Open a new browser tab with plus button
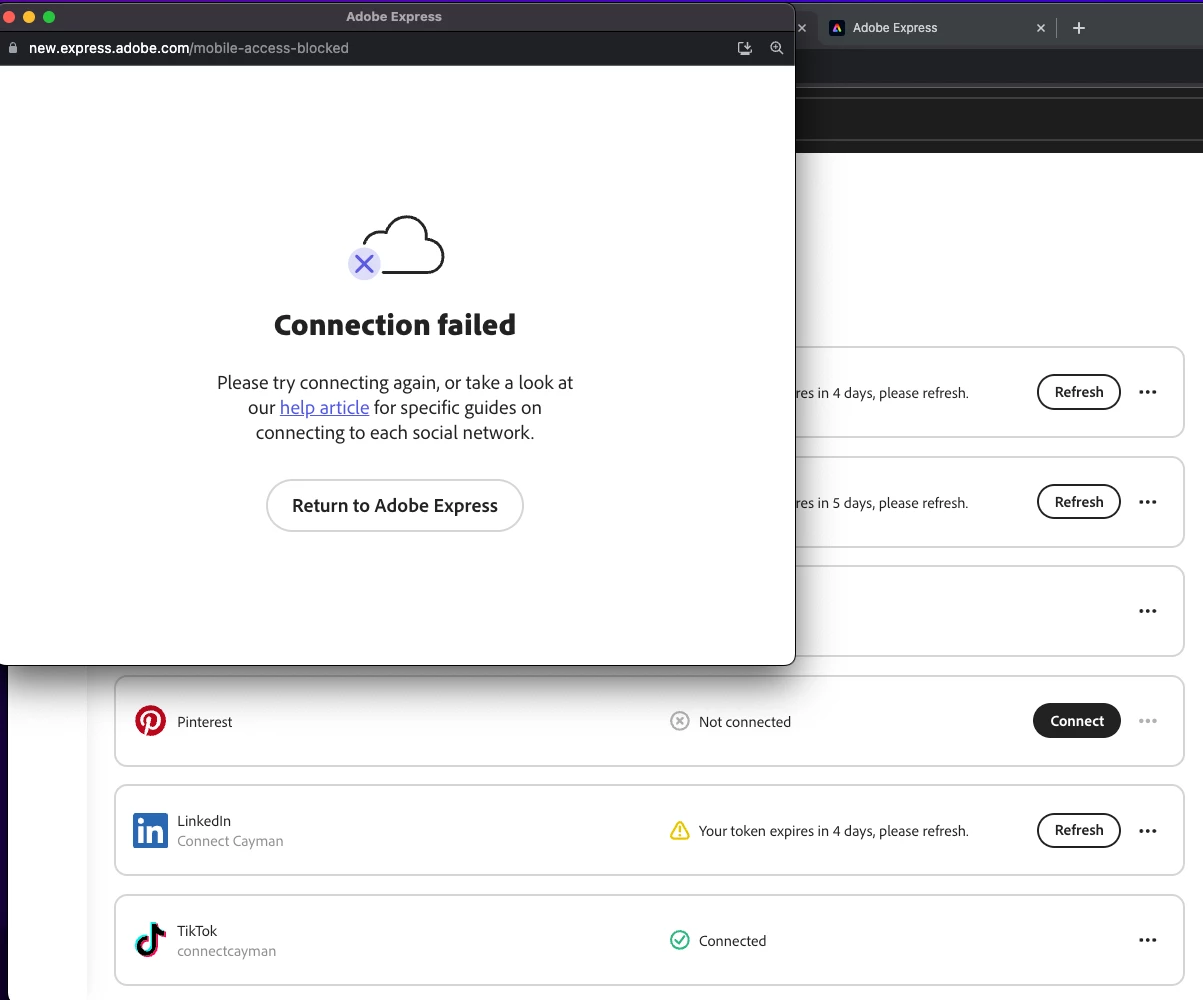 tap(1079, 28)
